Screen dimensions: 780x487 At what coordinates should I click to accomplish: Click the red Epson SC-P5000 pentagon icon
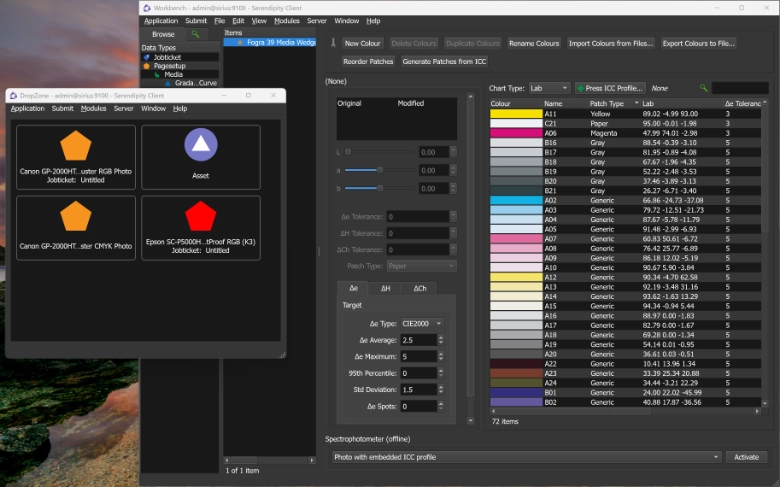point(200,216)
